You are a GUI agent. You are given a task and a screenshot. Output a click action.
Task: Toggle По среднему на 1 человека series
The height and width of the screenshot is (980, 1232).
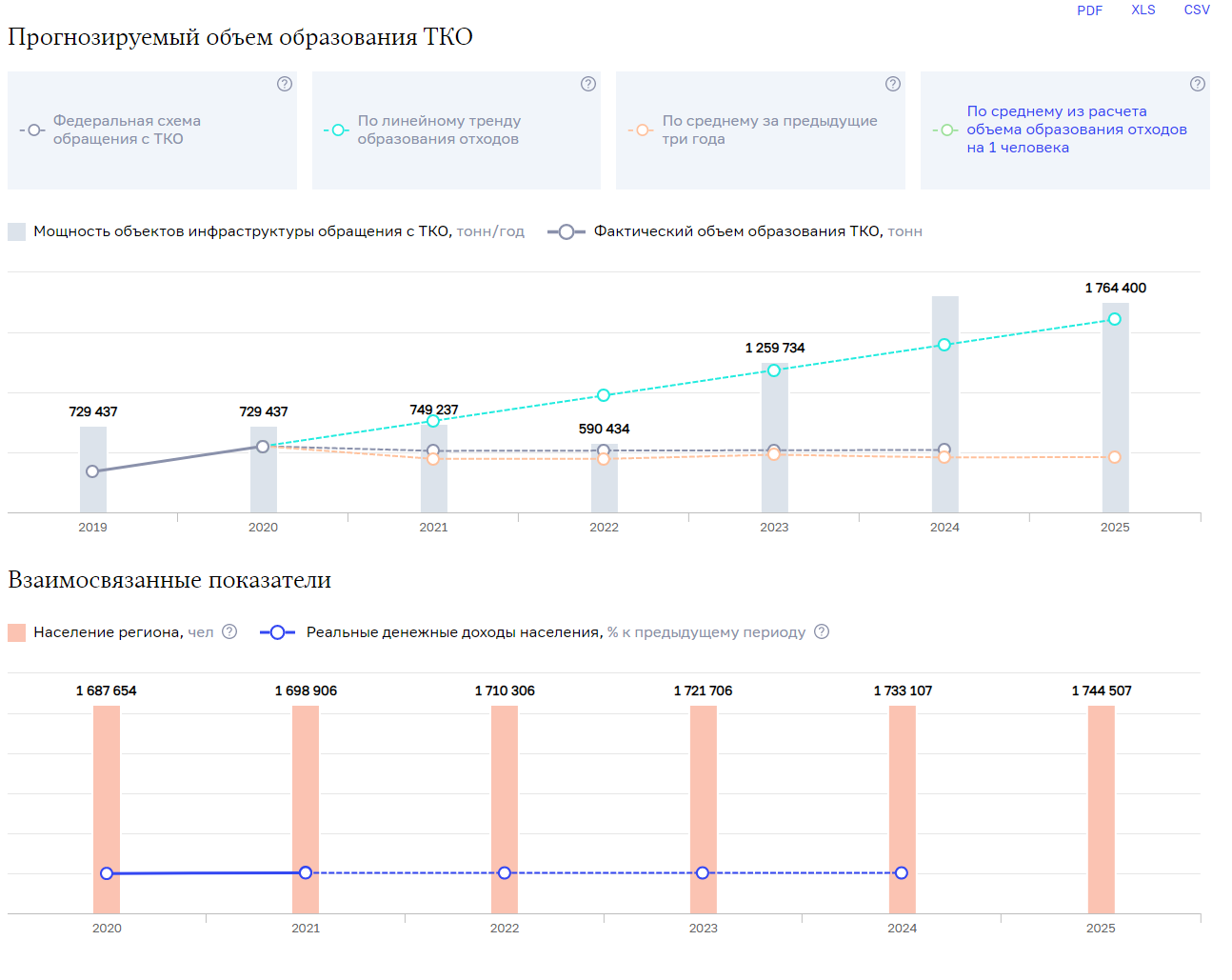1065,130
